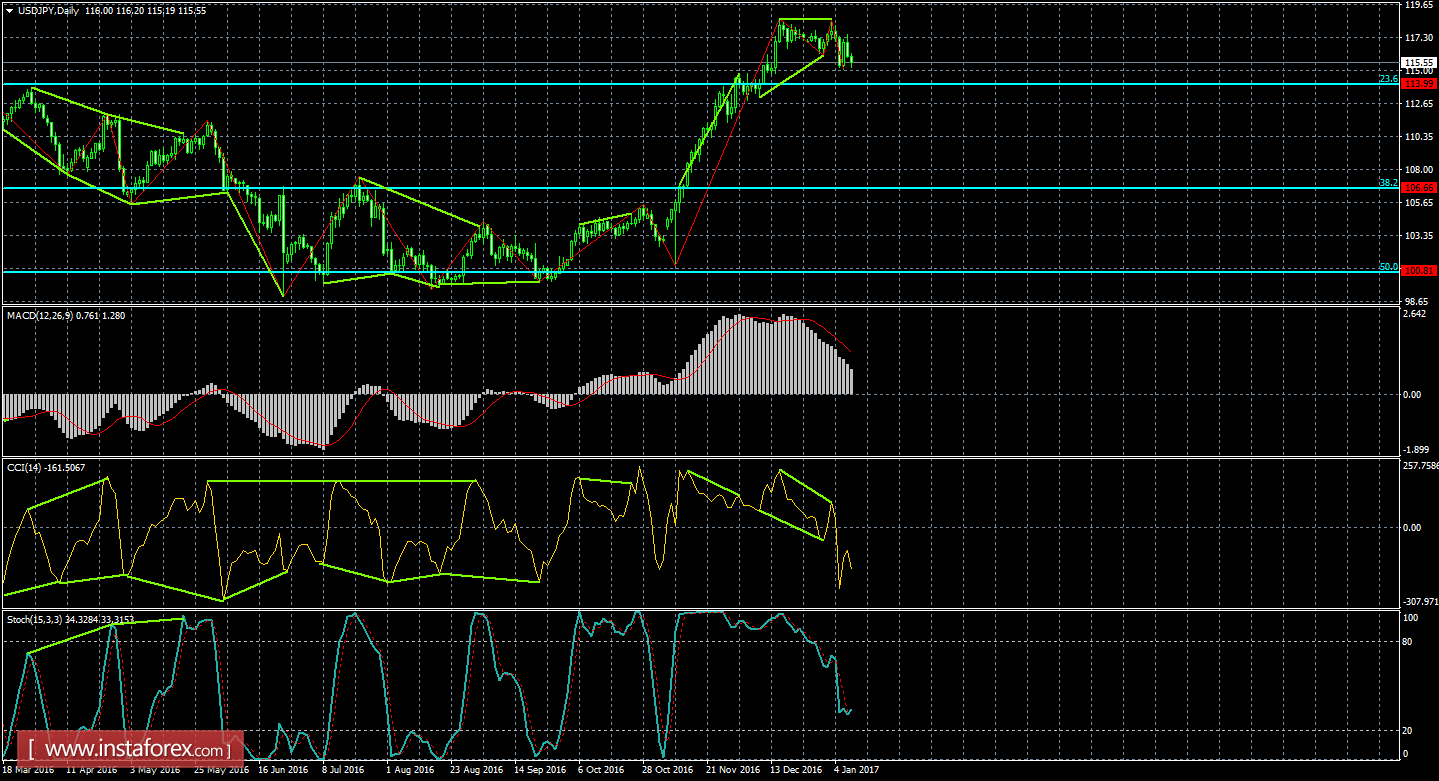This screenshot has width=1439, height=781.
Task: Click the 2.642 MACD scale value
Action: pyautogui.click(x=1414, y=317)
